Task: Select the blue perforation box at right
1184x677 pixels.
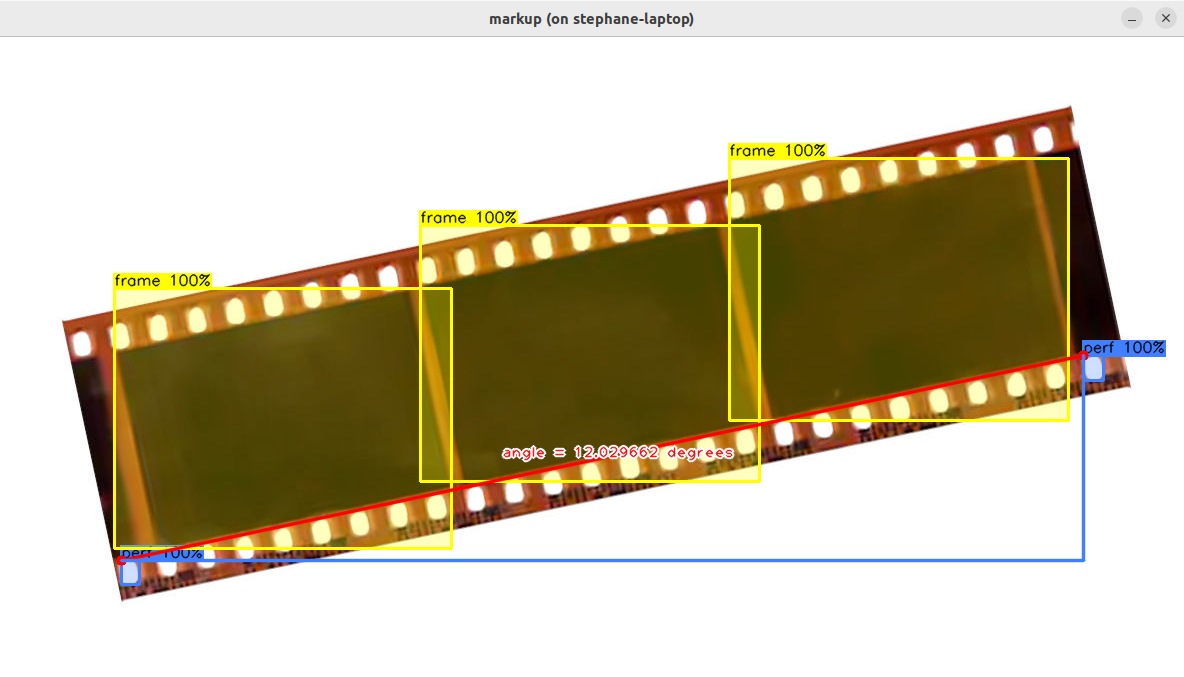Action: [x=1094, y=368]
